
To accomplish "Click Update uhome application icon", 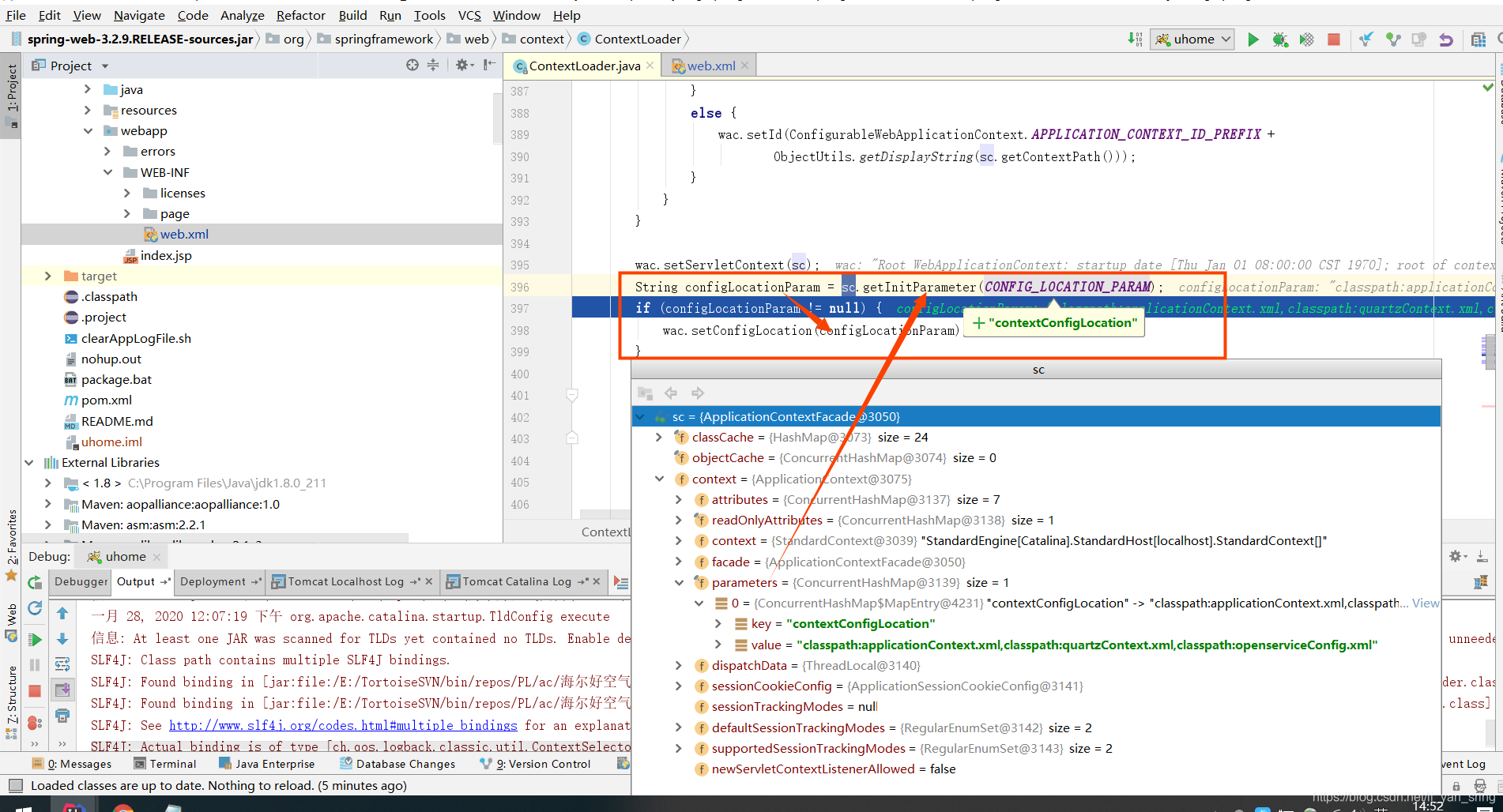I will 35,608.
